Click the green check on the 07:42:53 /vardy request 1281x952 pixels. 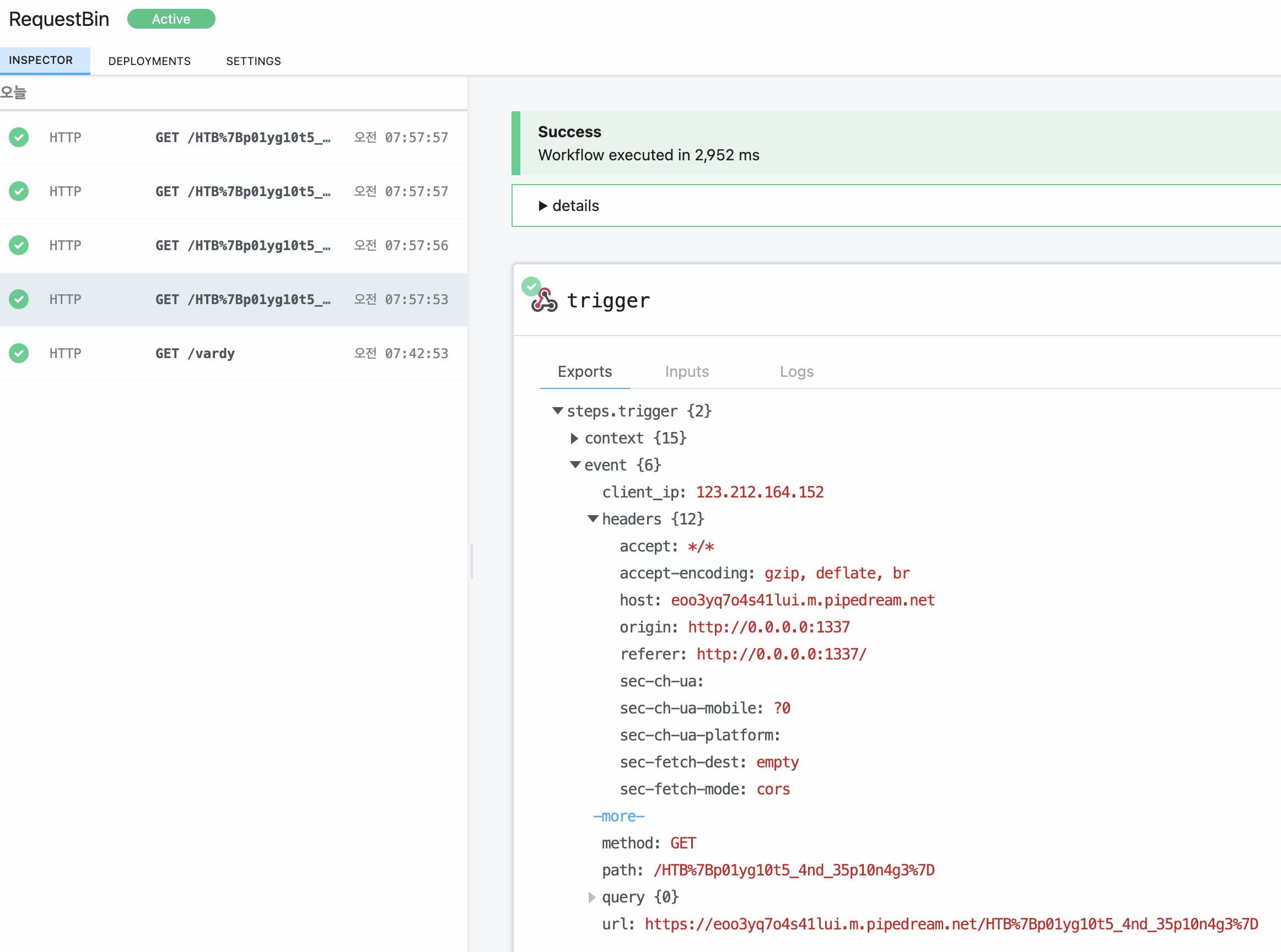(x=19, y=353)
